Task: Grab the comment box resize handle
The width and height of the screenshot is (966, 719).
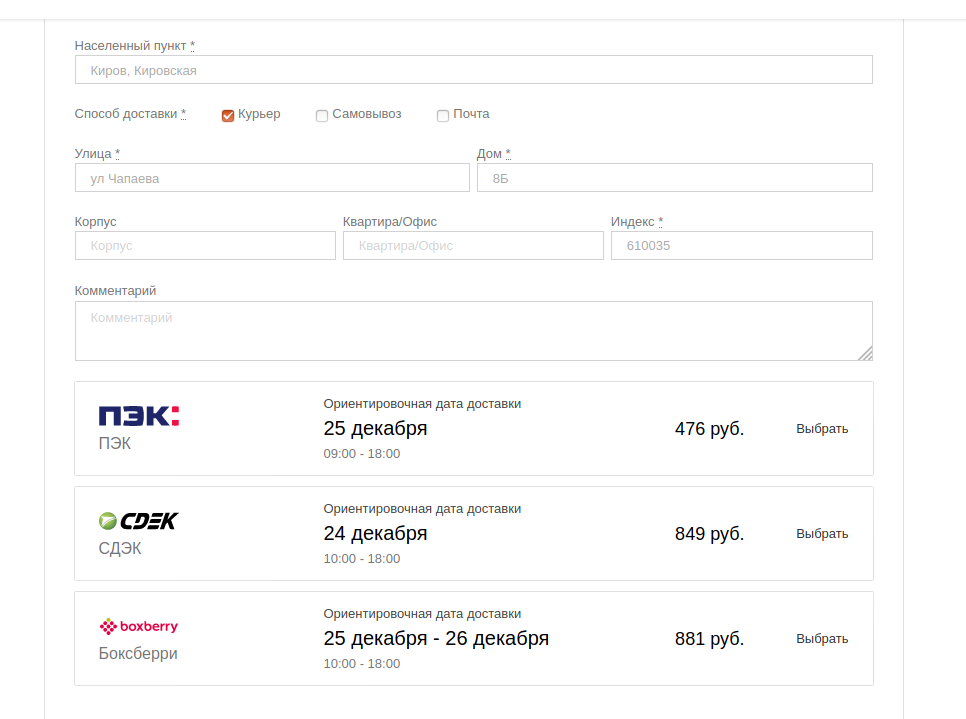Action: pos(865,353)
